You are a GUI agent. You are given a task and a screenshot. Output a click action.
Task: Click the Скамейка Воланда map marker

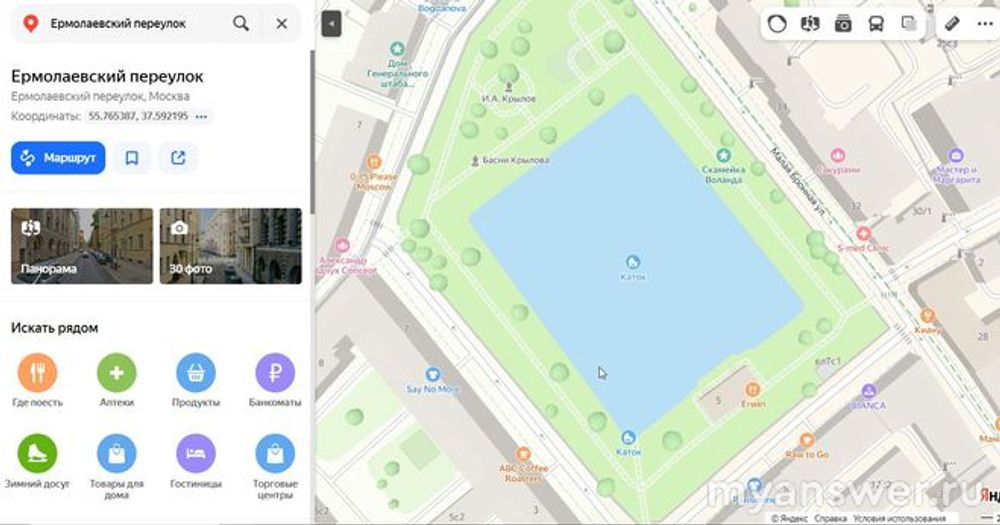[723, 157]
